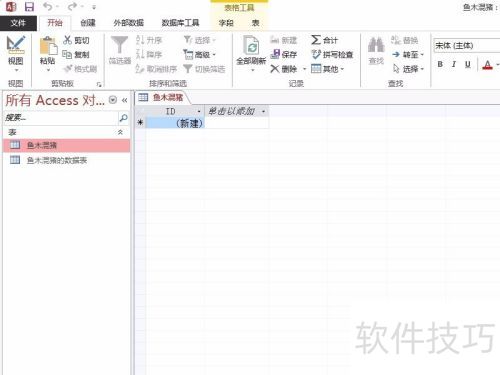Click the Redo arrow in the title bar

click(72, 7)
